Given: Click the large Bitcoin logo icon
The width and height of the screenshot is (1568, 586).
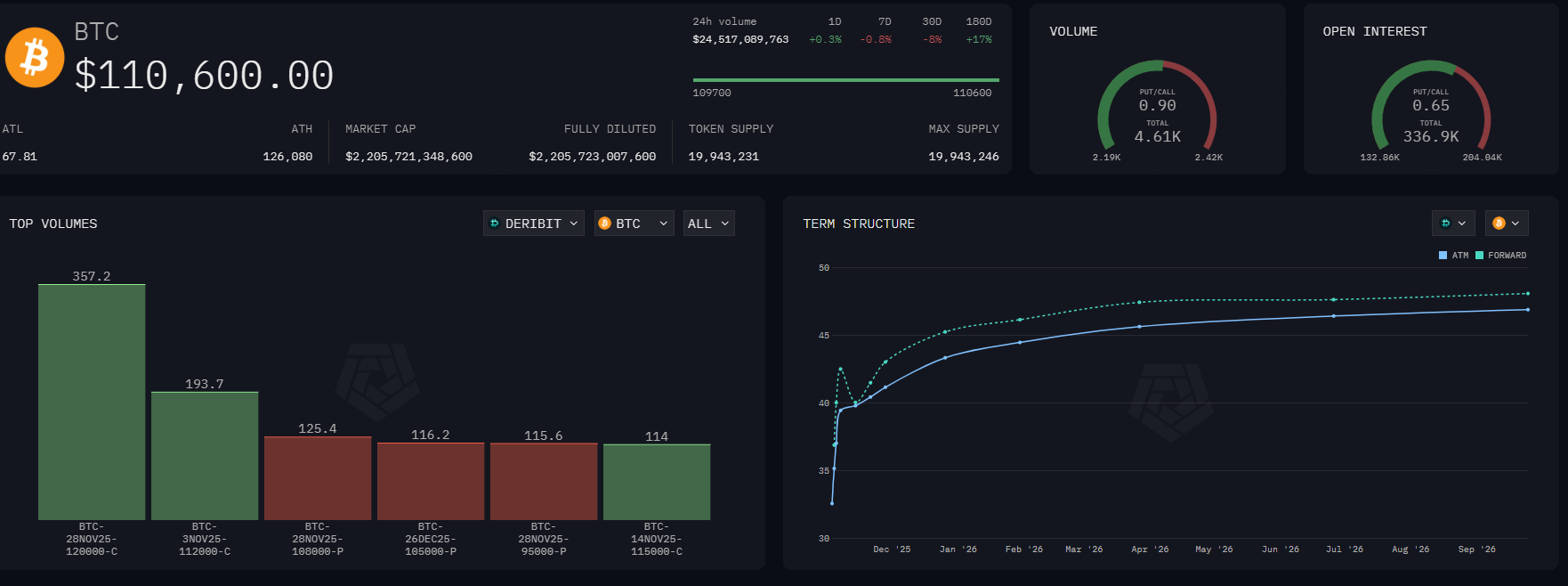Looking at the screenshot, I should (x=35, y=58).
